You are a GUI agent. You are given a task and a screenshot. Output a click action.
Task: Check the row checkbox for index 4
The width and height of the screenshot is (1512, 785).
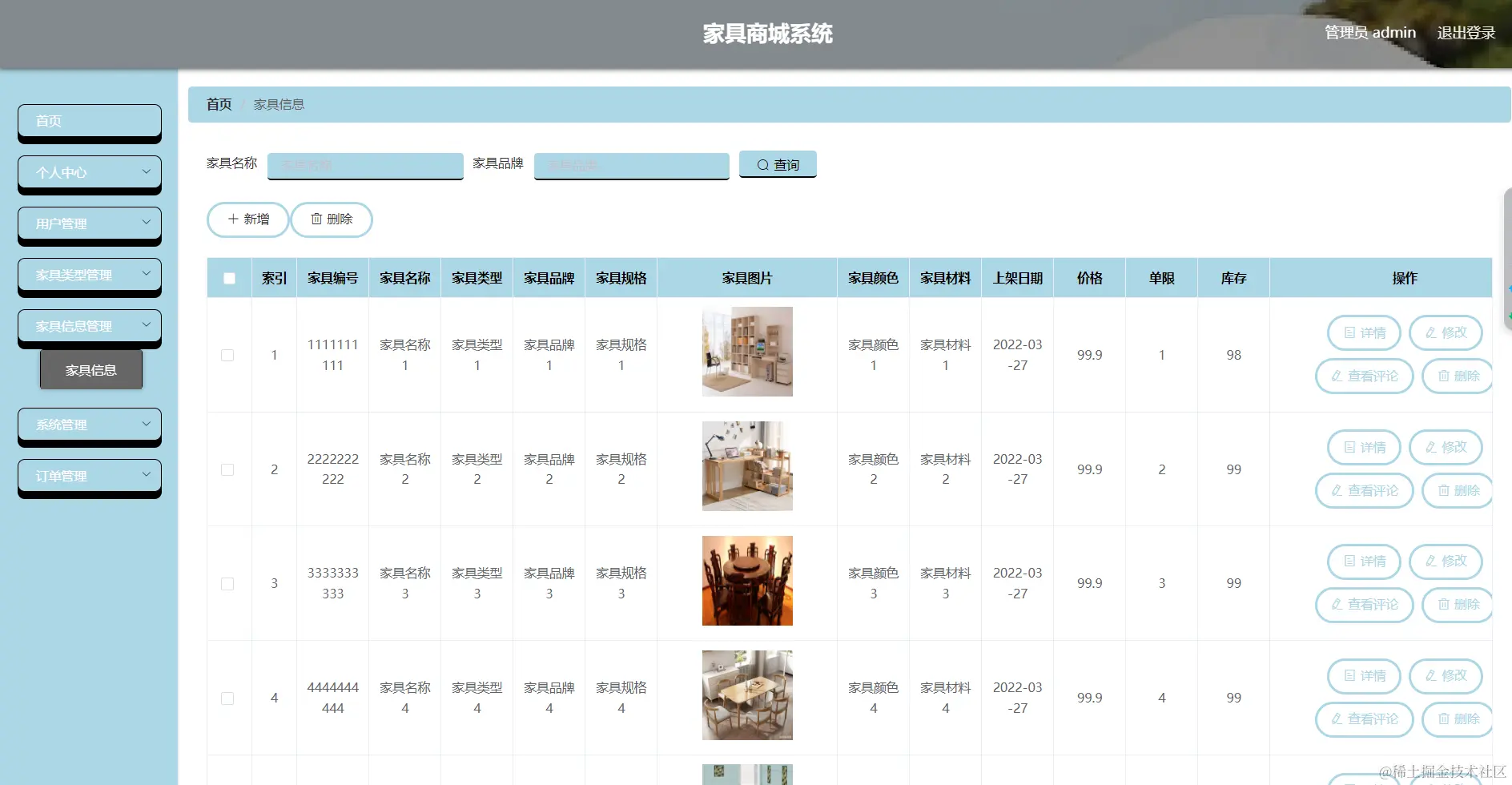[x=227, y=698]
